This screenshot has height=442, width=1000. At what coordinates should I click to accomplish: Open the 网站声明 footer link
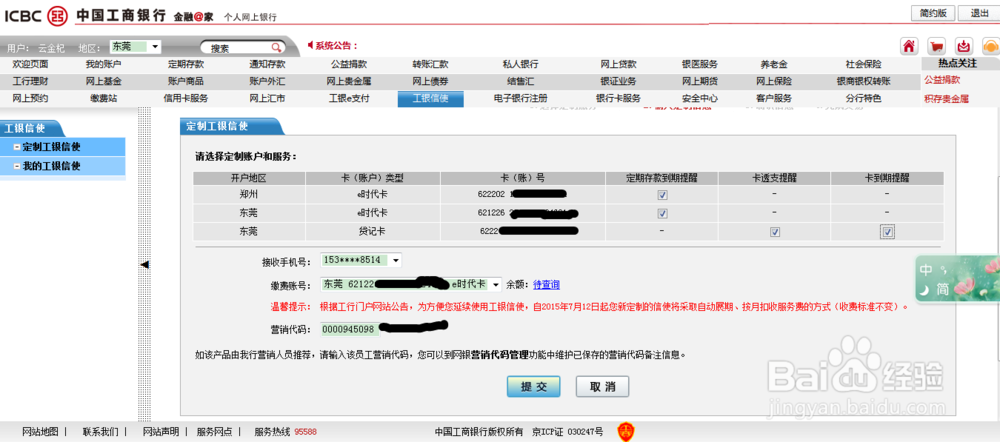pos(161,432)
